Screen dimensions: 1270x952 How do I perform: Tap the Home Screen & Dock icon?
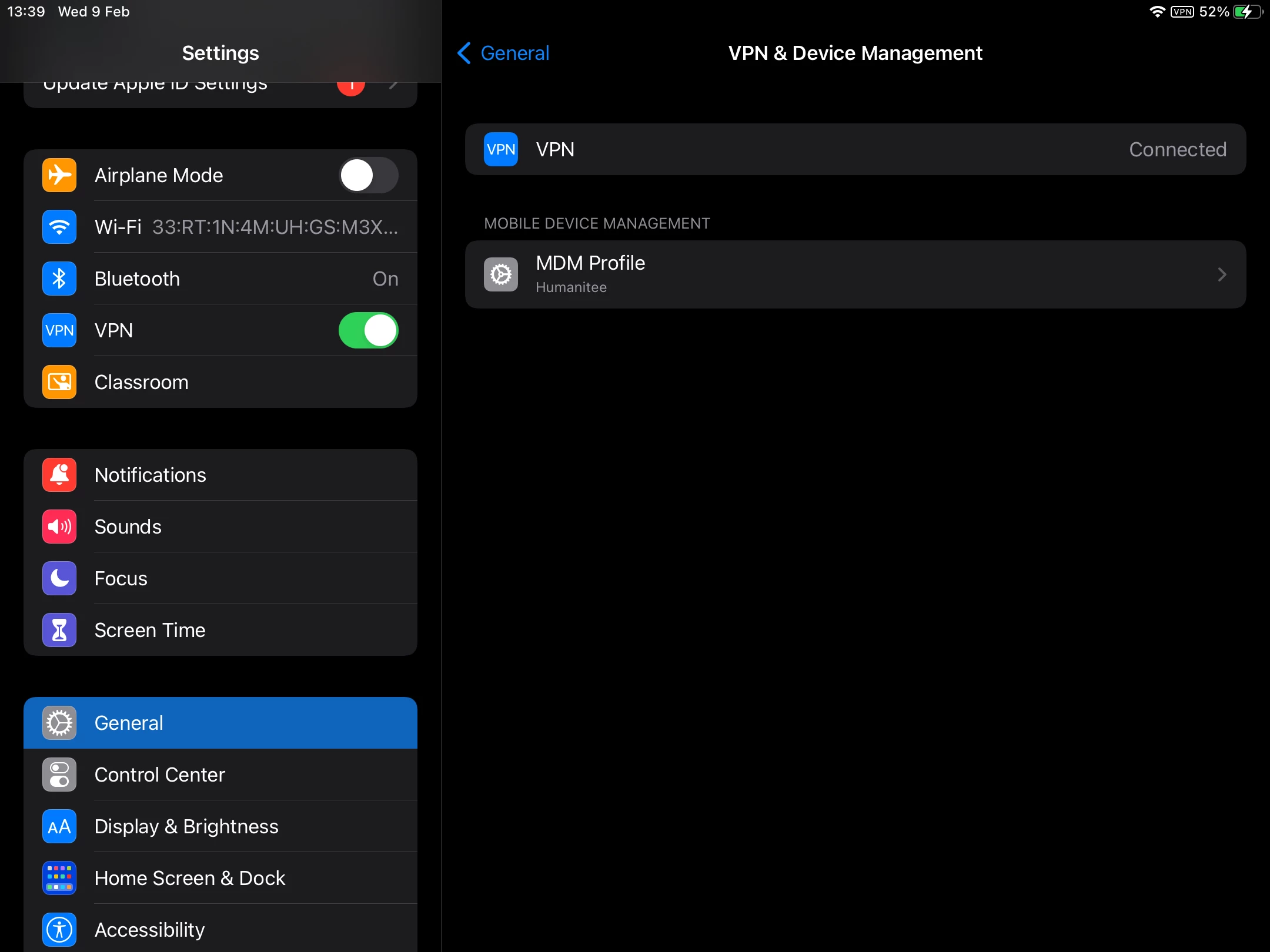59,878
